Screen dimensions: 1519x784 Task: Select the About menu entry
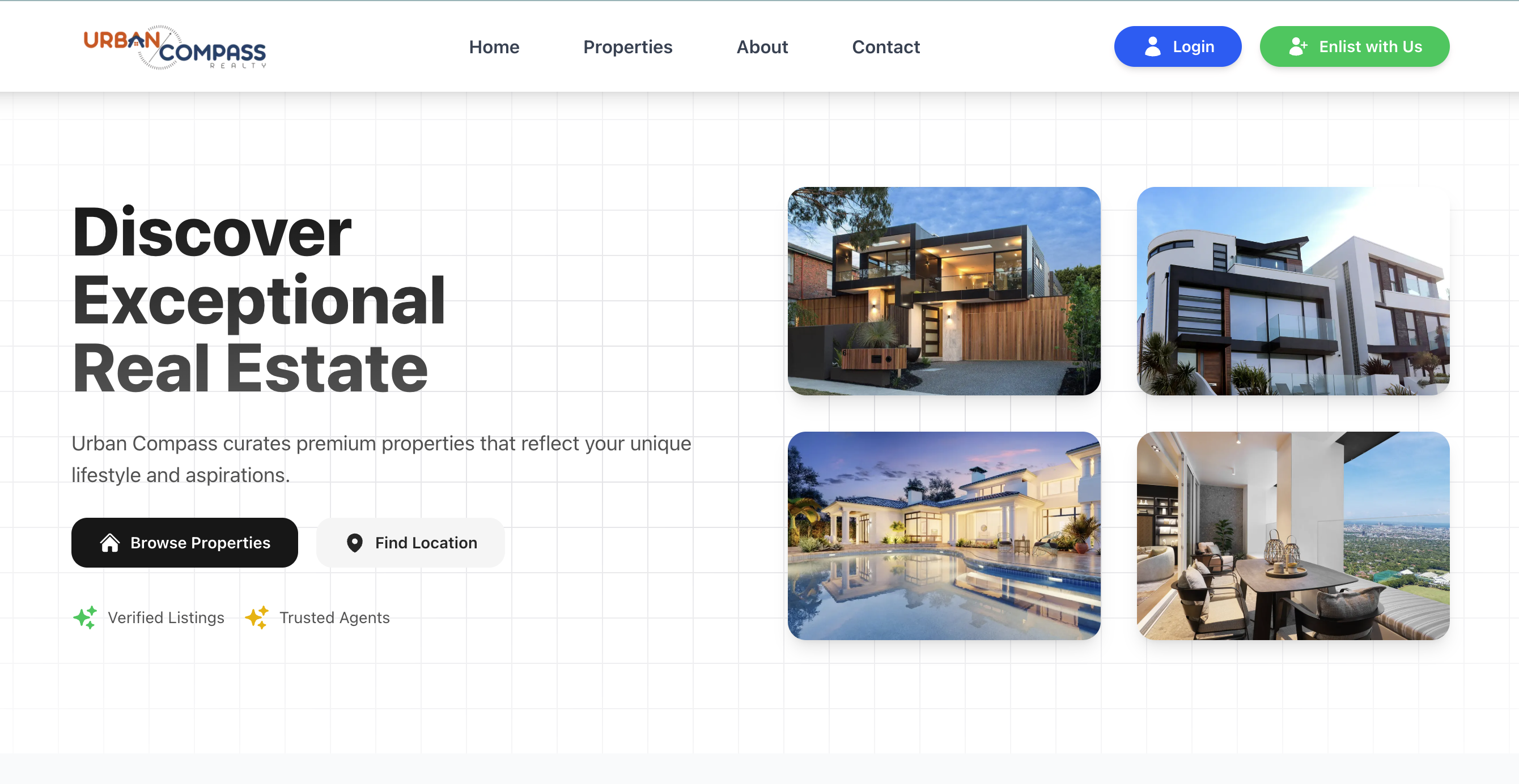tap(762, 46)
